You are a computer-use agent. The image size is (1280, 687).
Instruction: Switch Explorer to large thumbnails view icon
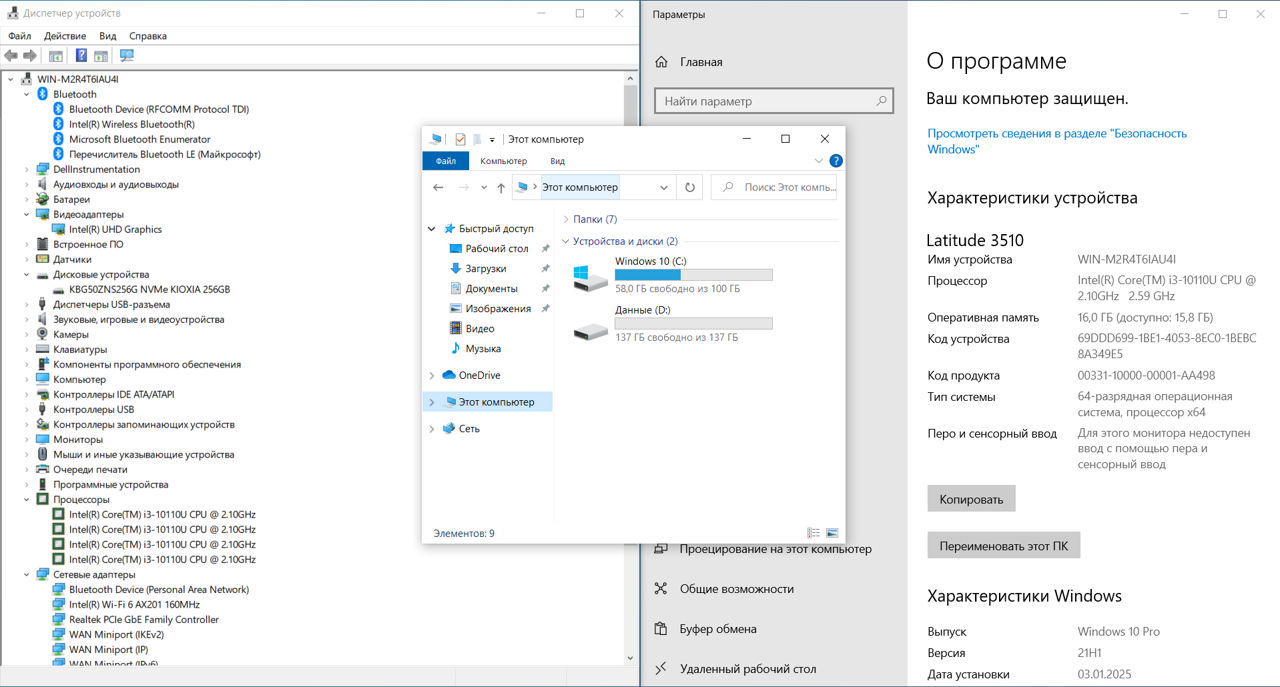coord(832,533)
